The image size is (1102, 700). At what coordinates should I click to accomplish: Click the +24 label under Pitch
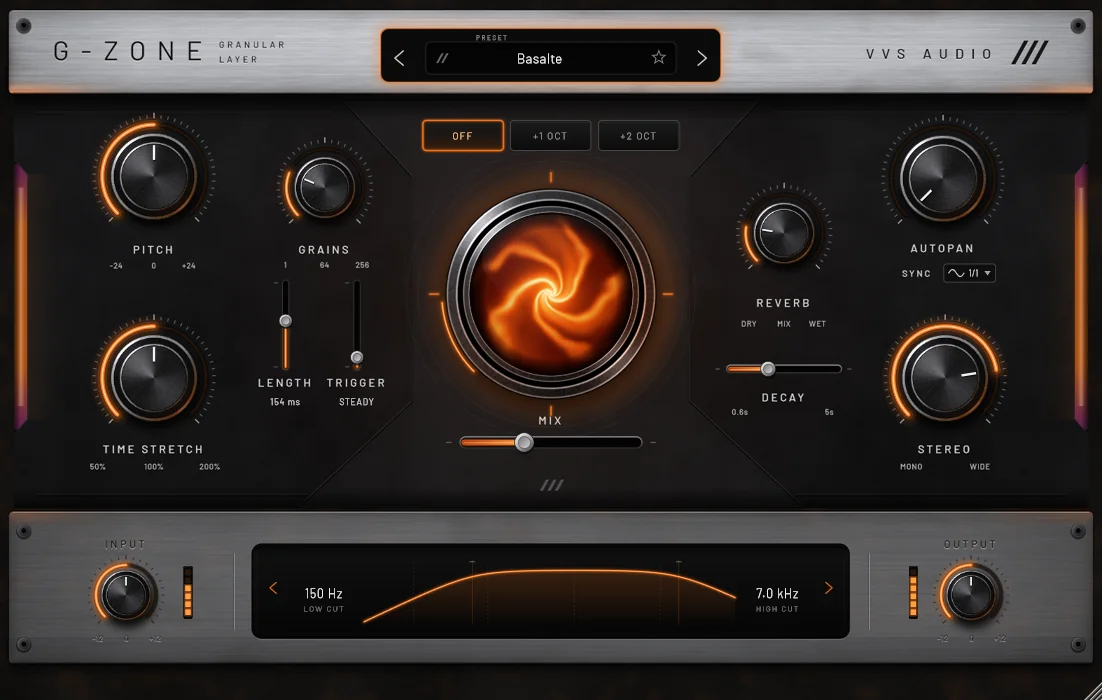click(188, 266)
